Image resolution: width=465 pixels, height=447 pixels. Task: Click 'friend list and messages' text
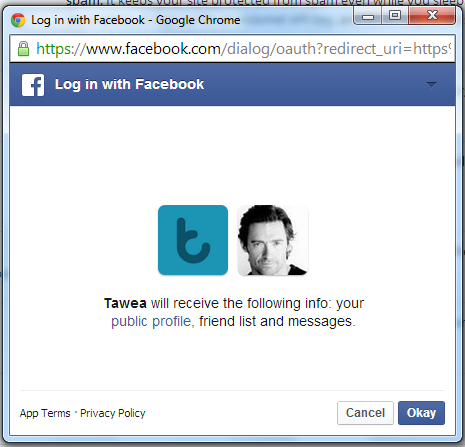[x=277, y=321]
